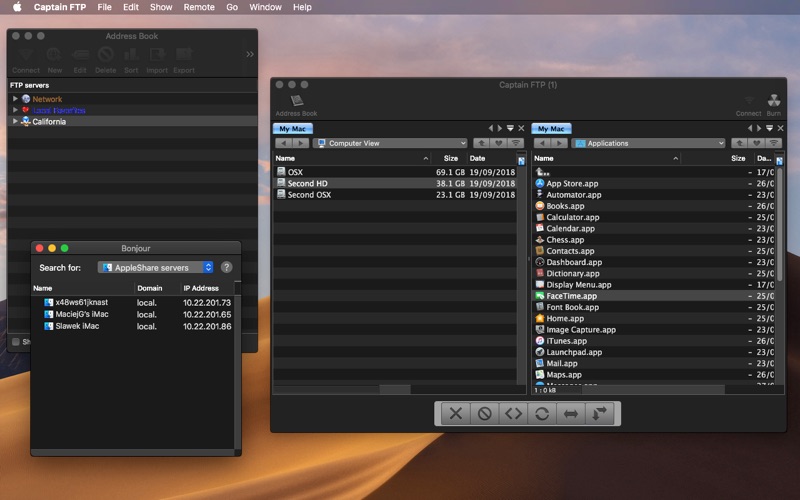
Task: Click the wifi button in left pane
Action: [516, 143]
